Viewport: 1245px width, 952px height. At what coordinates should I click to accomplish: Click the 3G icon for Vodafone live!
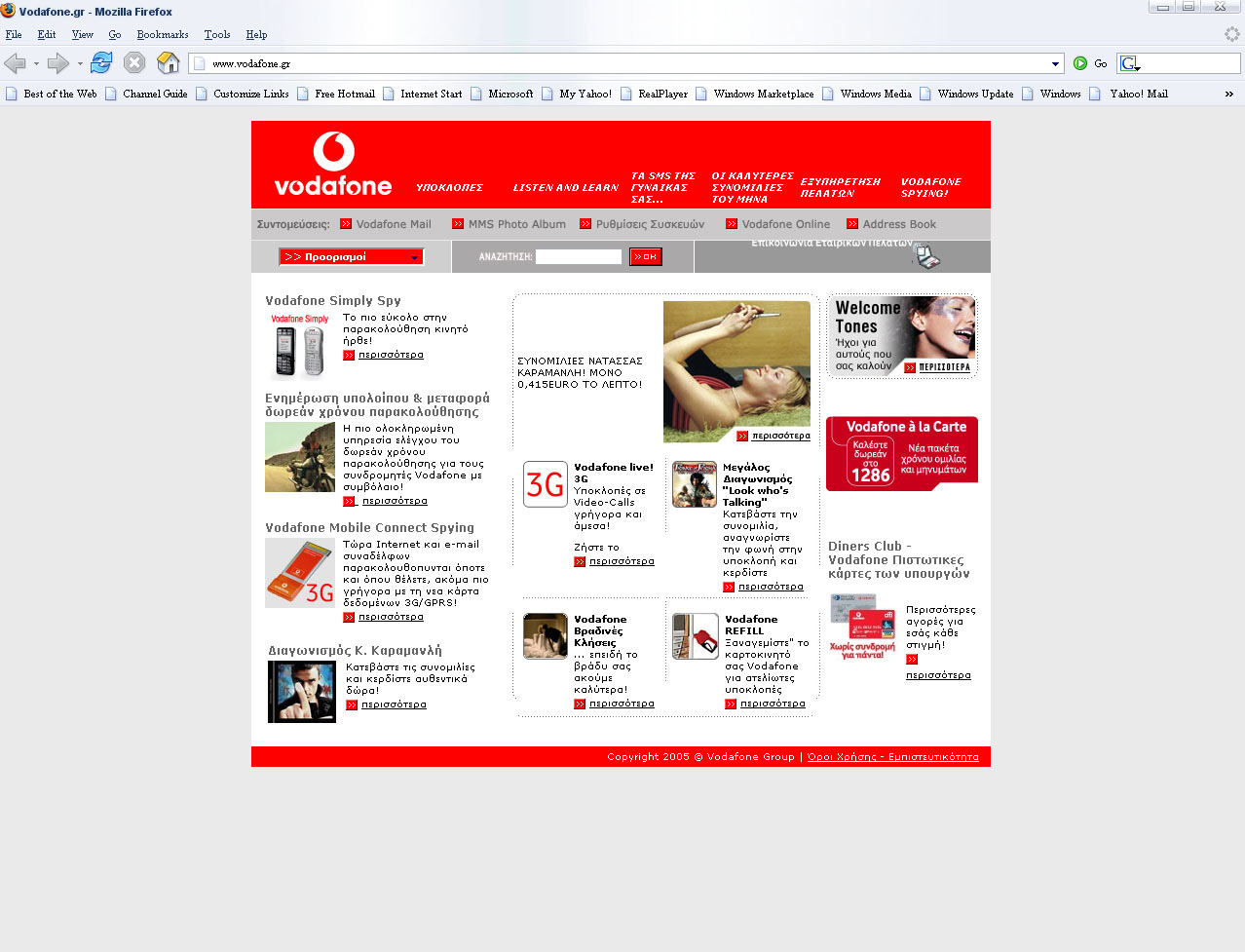(x=546, y=484)
